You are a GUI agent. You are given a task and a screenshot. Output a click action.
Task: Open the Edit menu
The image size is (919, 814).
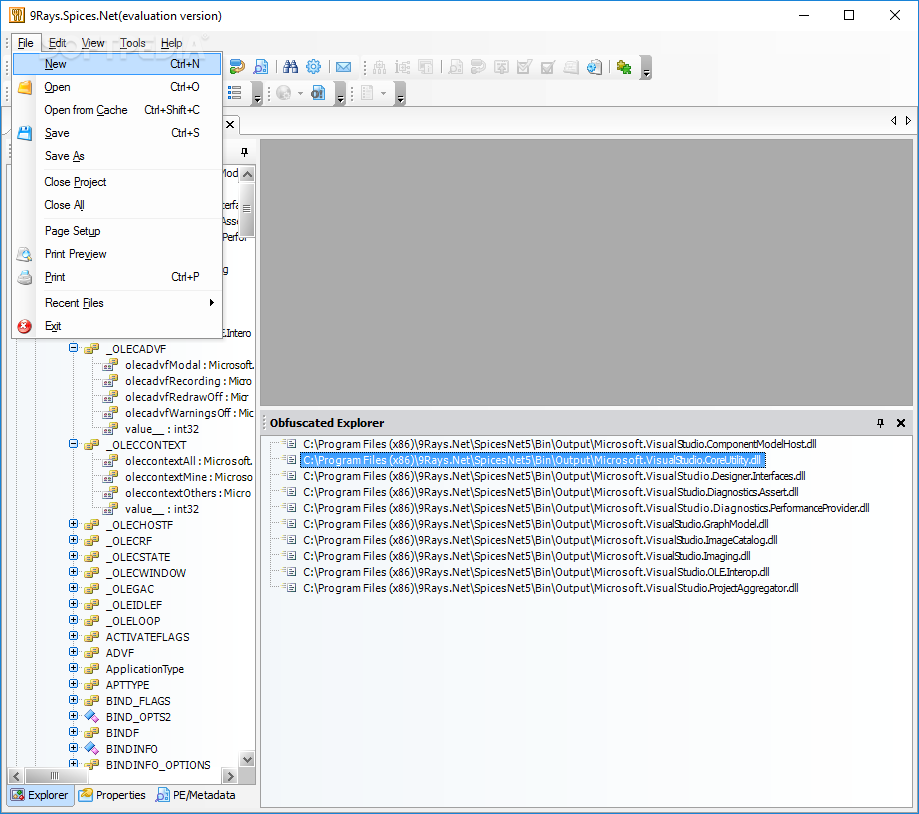click(x=57, y=43)
